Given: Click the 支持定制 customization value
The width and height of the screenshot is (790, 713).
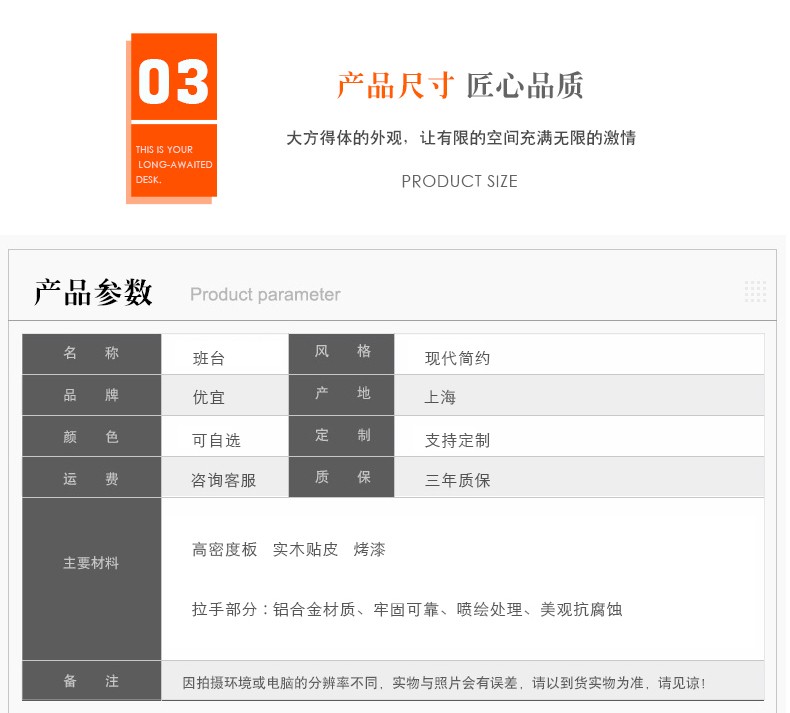Looking at the screenshot, I should [457, 440].
